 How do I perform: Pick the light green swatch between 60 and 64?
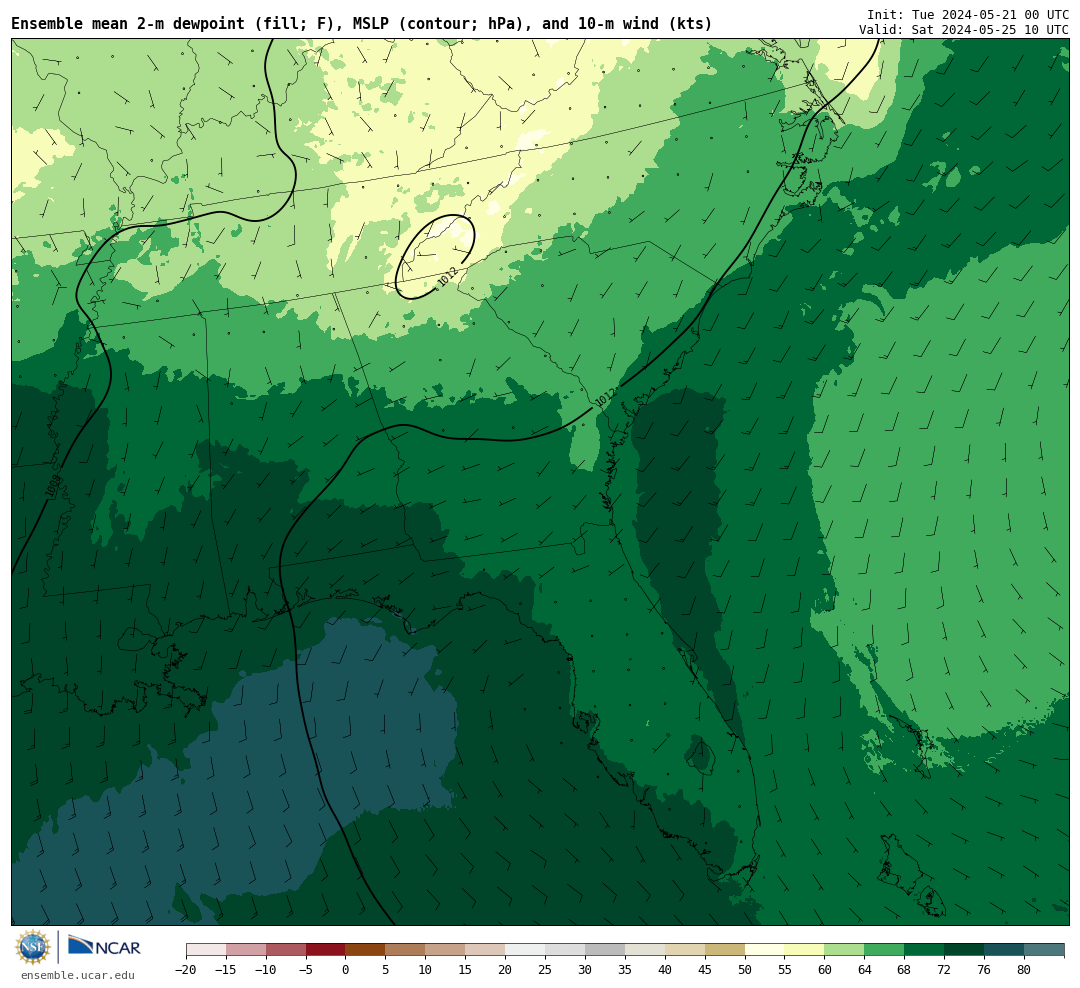(x=845, y=950)
